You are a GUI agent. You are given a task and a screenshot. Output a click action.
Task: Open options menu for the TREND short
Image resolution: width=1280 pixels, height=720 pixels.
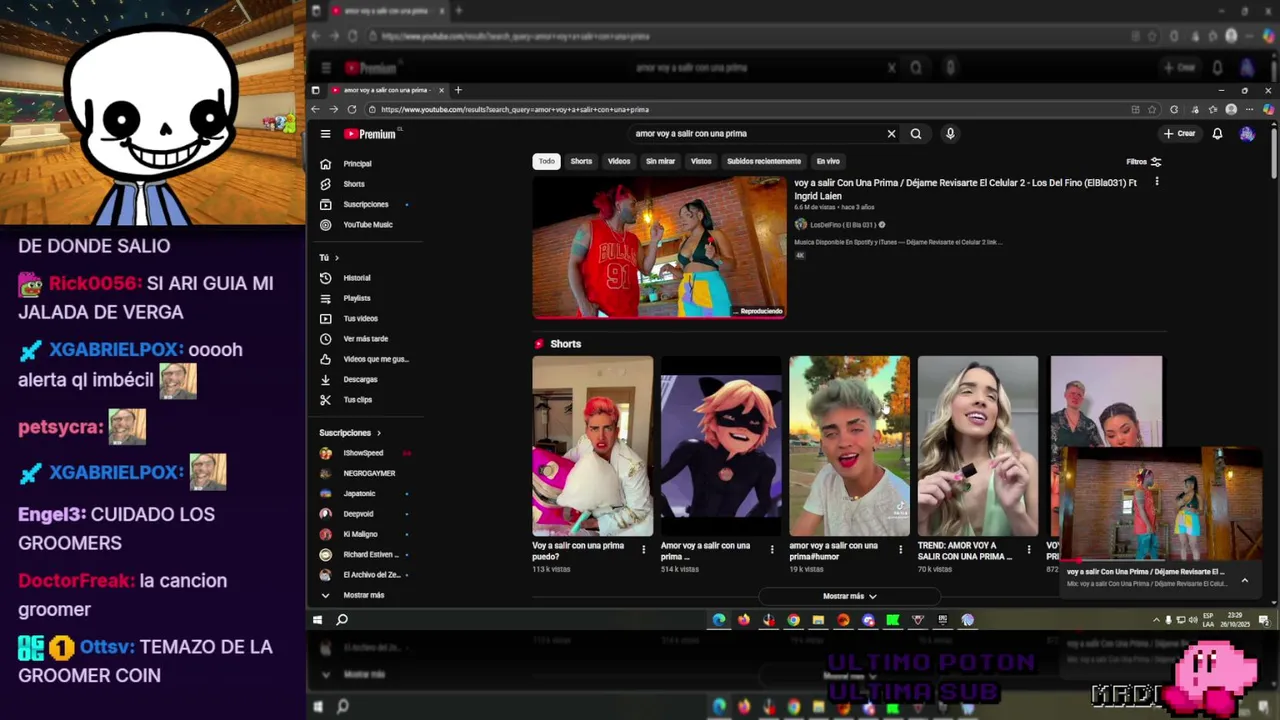pos(1029,549)
